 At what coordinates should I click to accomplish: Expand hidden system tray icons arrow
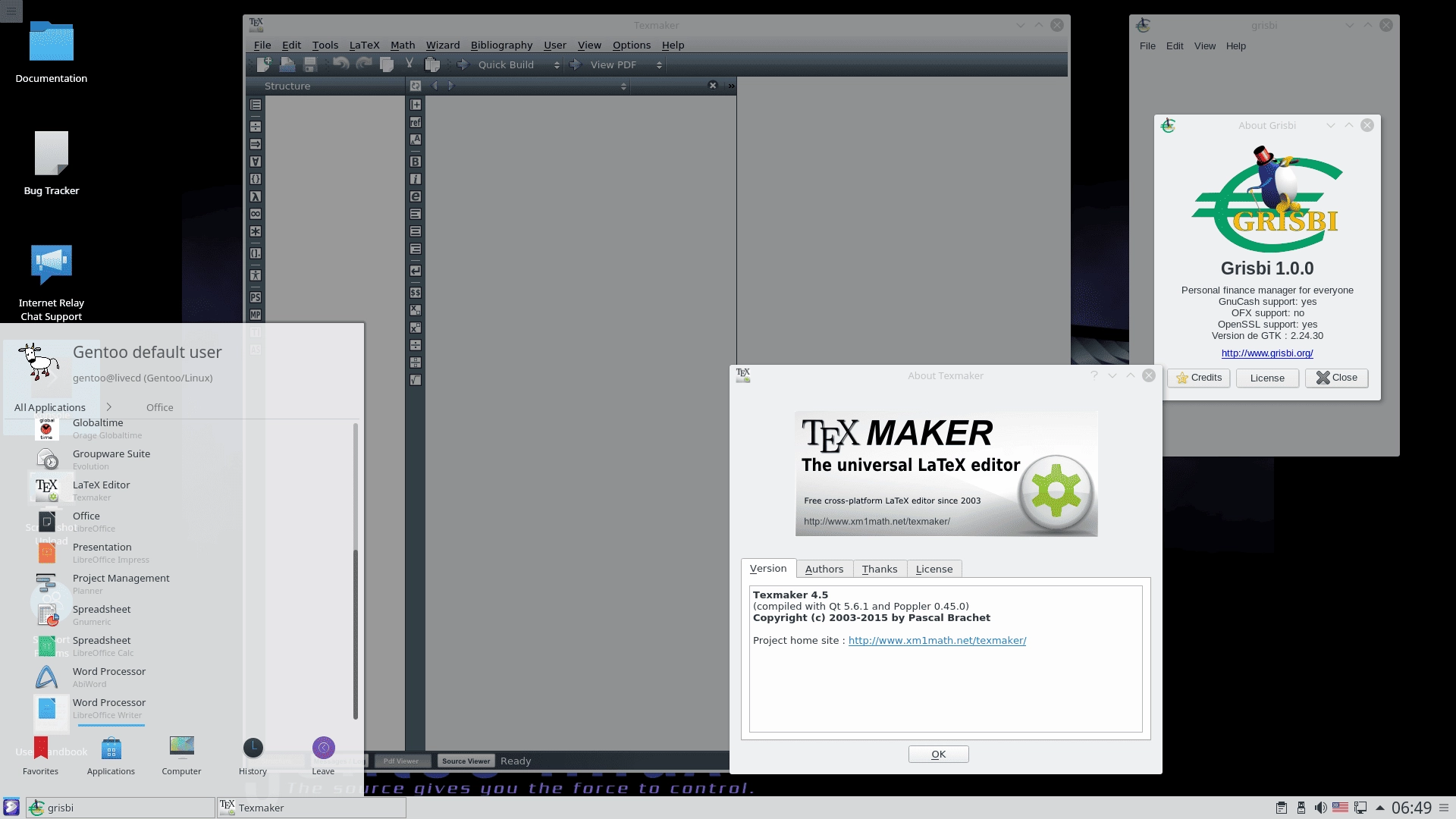[x=1380, y=808]
